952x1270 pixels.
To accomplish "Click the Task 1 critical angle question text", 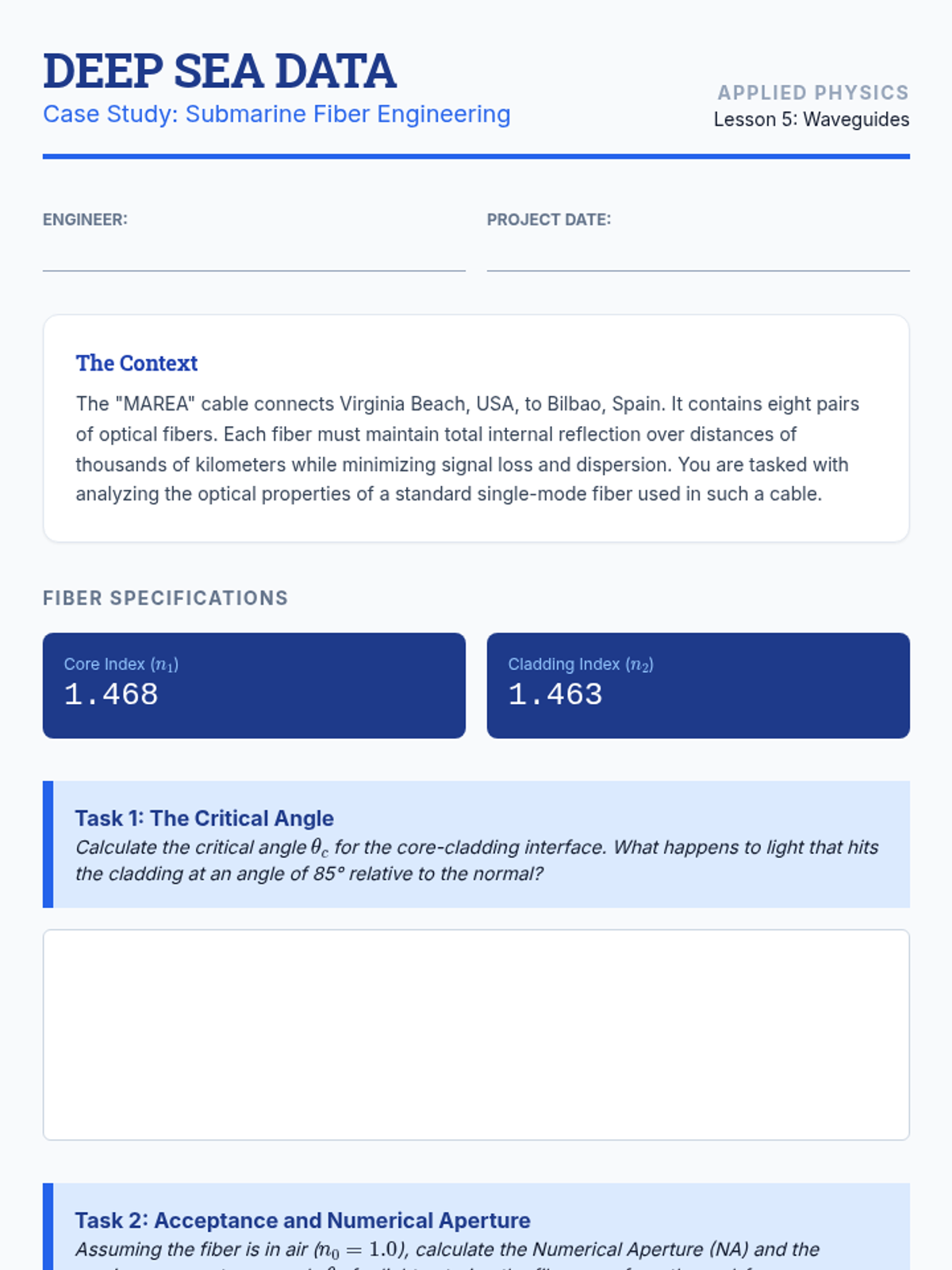I will pyautogui.click(x=477, y=860).
